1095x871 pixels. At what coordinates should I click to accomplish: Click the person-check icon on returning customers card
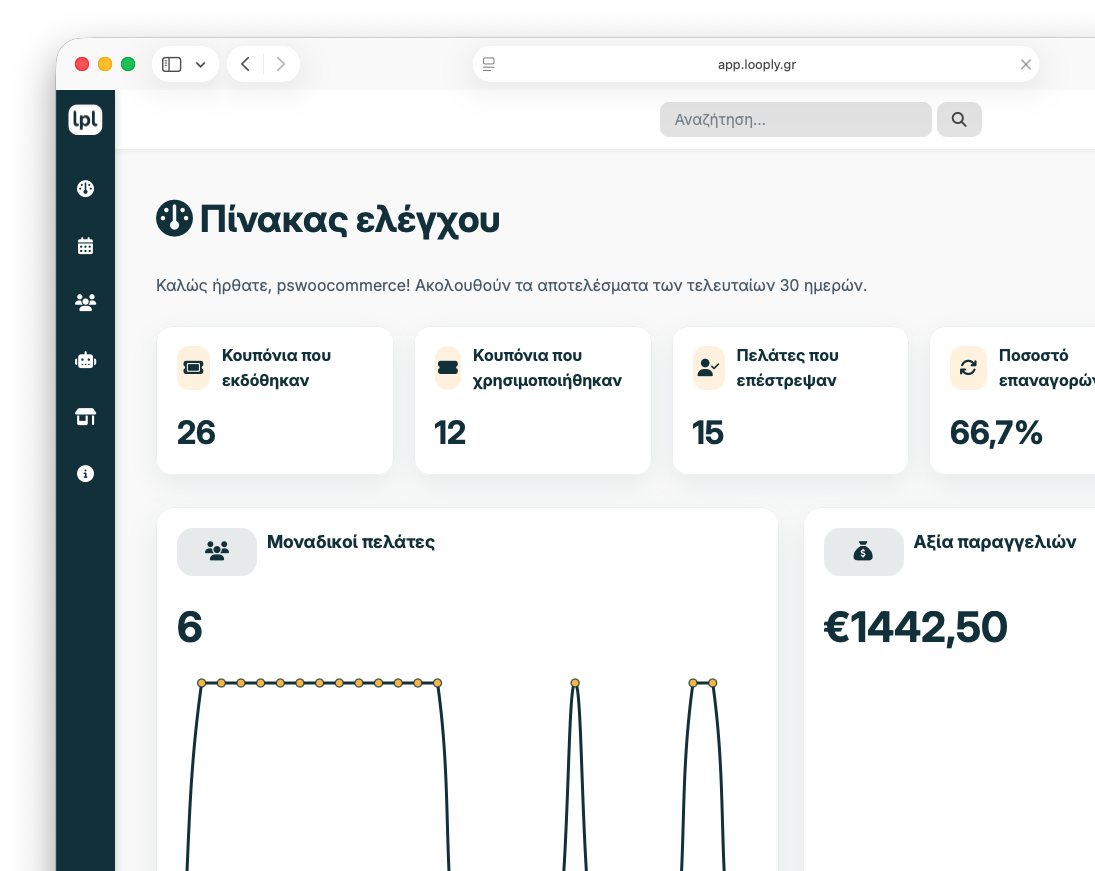(x=709, y=368)
